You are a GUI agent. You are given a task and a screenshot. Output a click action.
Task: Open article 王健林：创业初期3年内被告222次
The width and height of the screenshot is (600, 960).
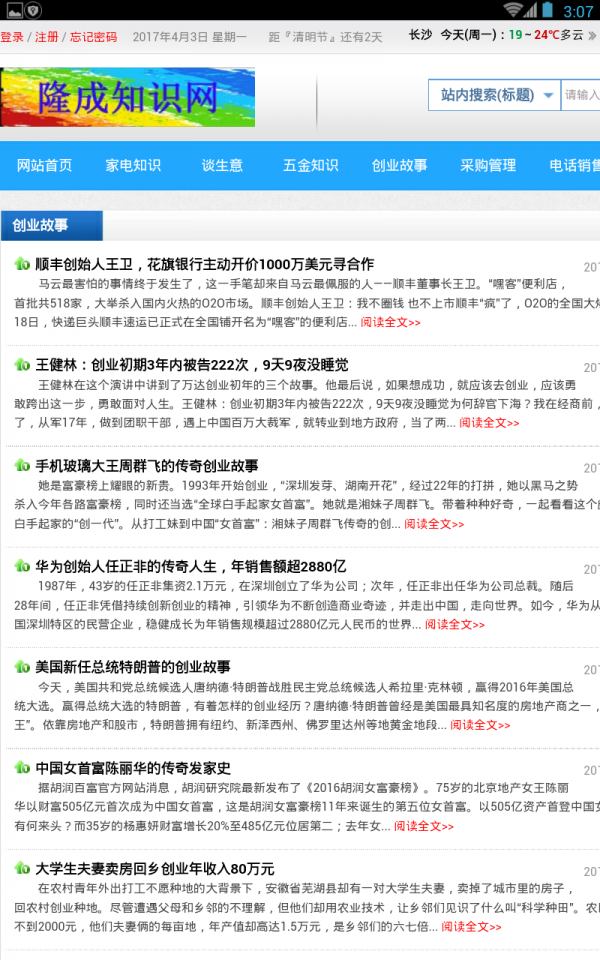(x=192, y=365)
